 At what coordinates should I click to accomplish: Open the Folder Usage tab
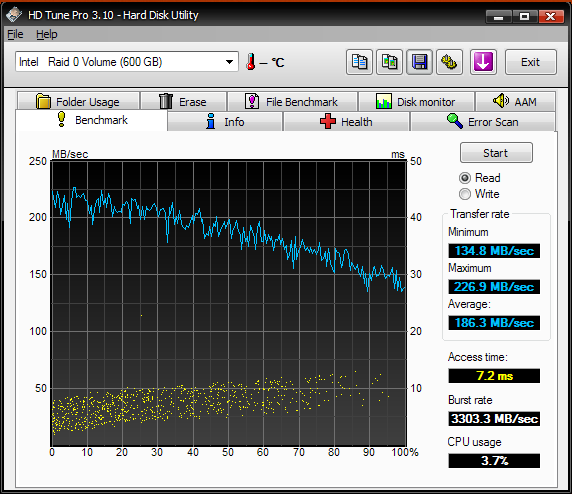78,101
